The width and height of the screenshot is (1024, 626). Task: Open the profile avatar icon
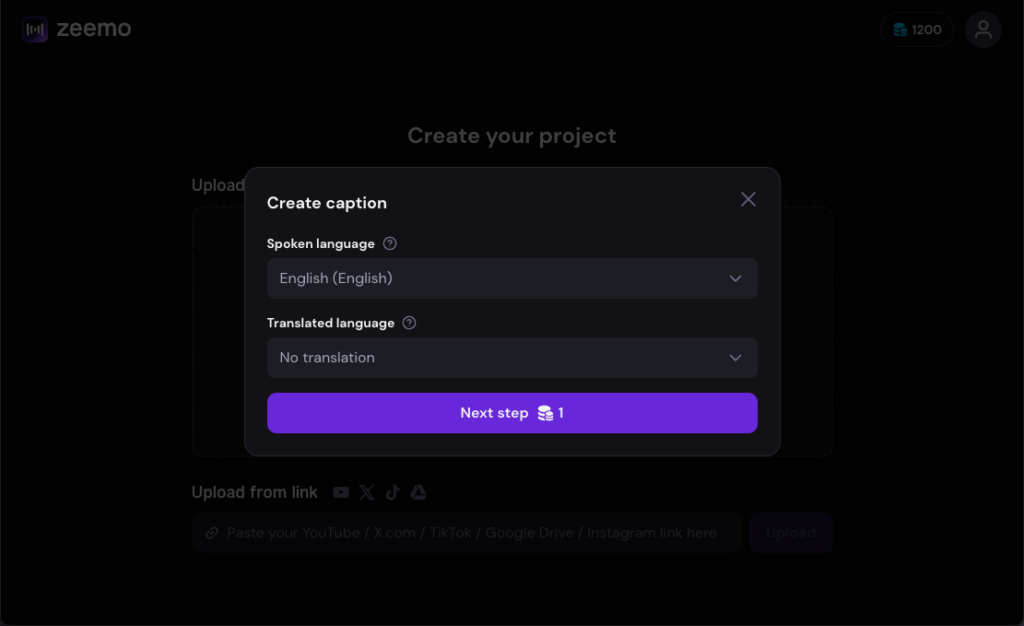[983, 29]
